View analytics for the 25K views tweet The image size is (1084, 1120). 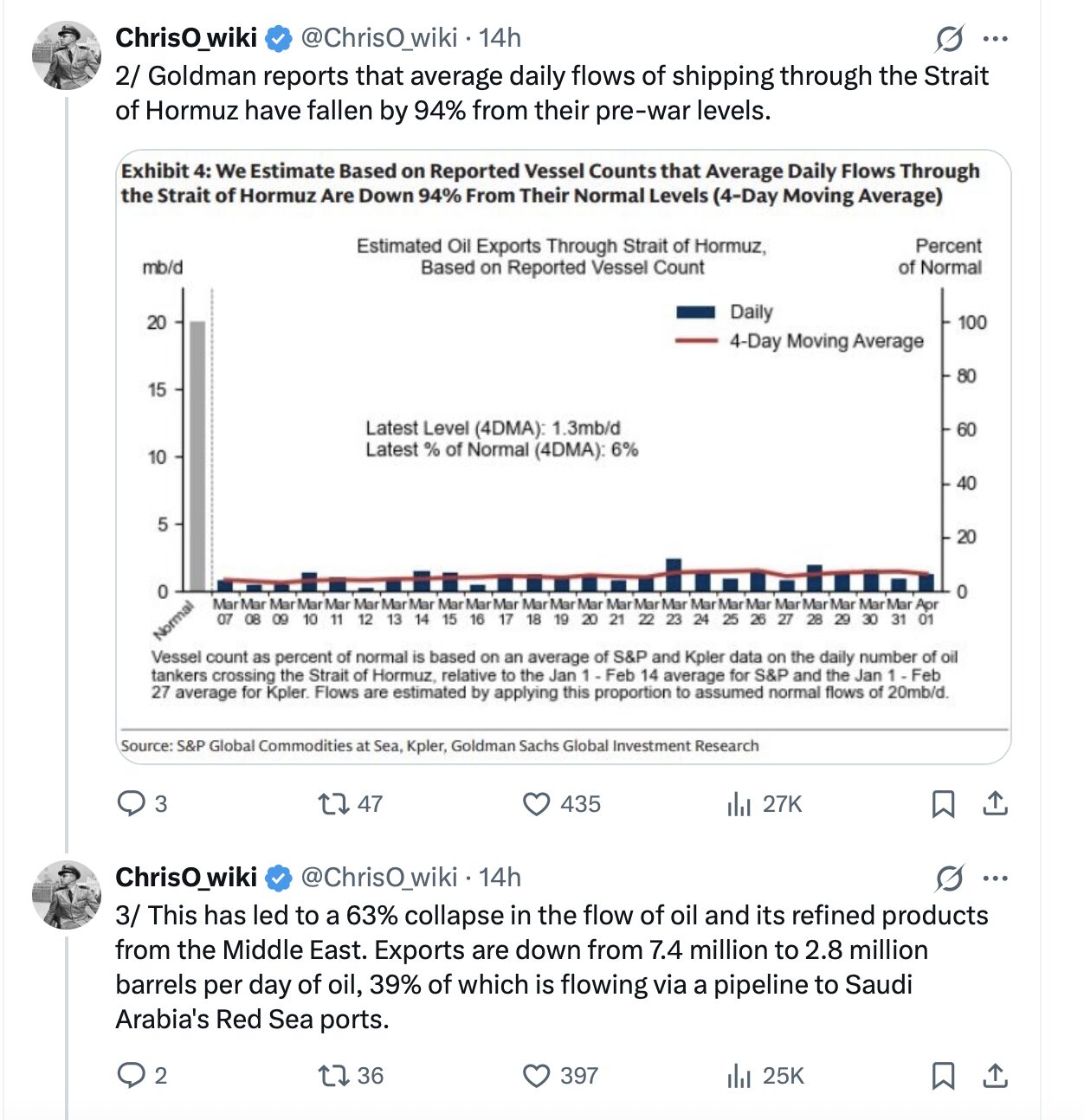pyautogui.click(x=739, y=1075)
